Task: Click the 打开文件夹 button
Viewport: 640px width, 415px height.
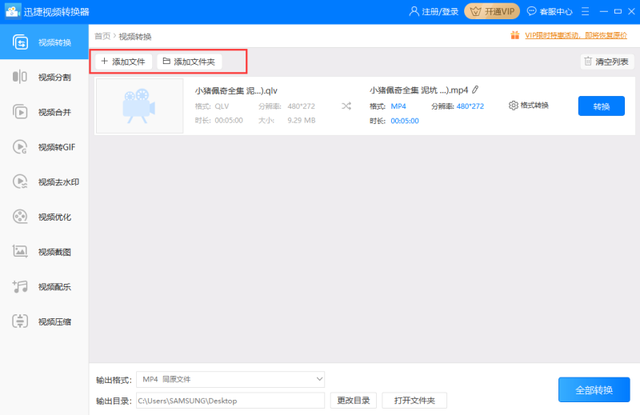Action: 414,401
